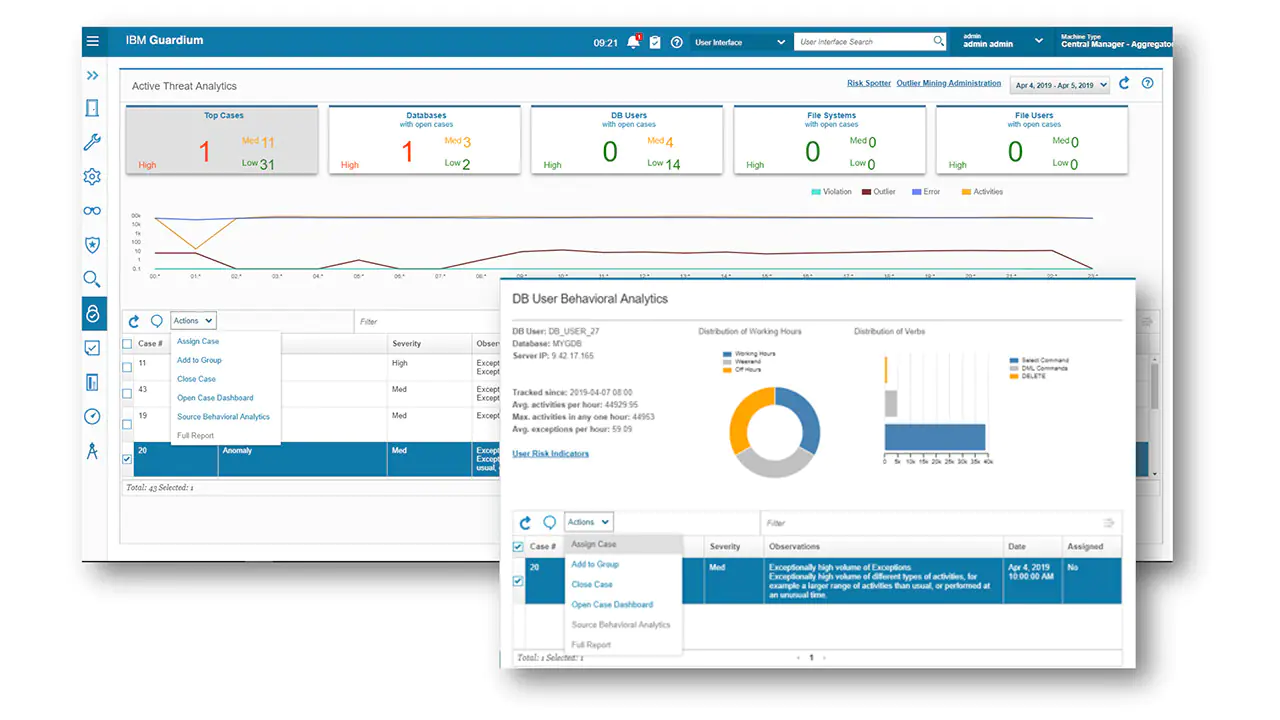Choose Open Case Dashboard in DB User panel menu
This screenshot has width=1280, height=720.
[612, 604]
